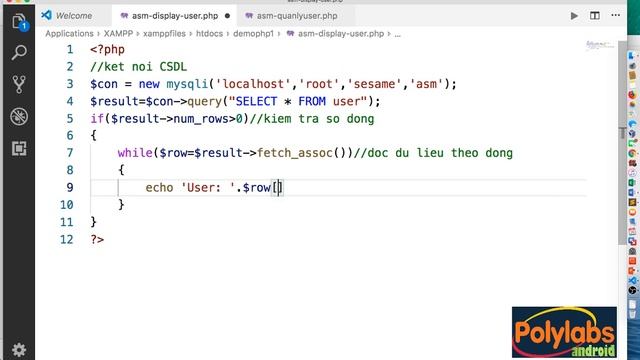Click the 'mysqli' class name

(x=187, y=84)
